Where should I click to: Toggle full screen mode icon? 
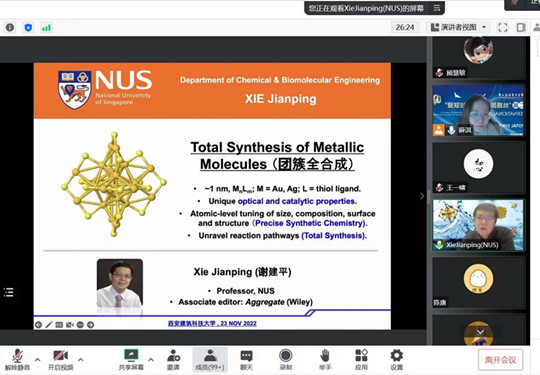pos(503,27)
